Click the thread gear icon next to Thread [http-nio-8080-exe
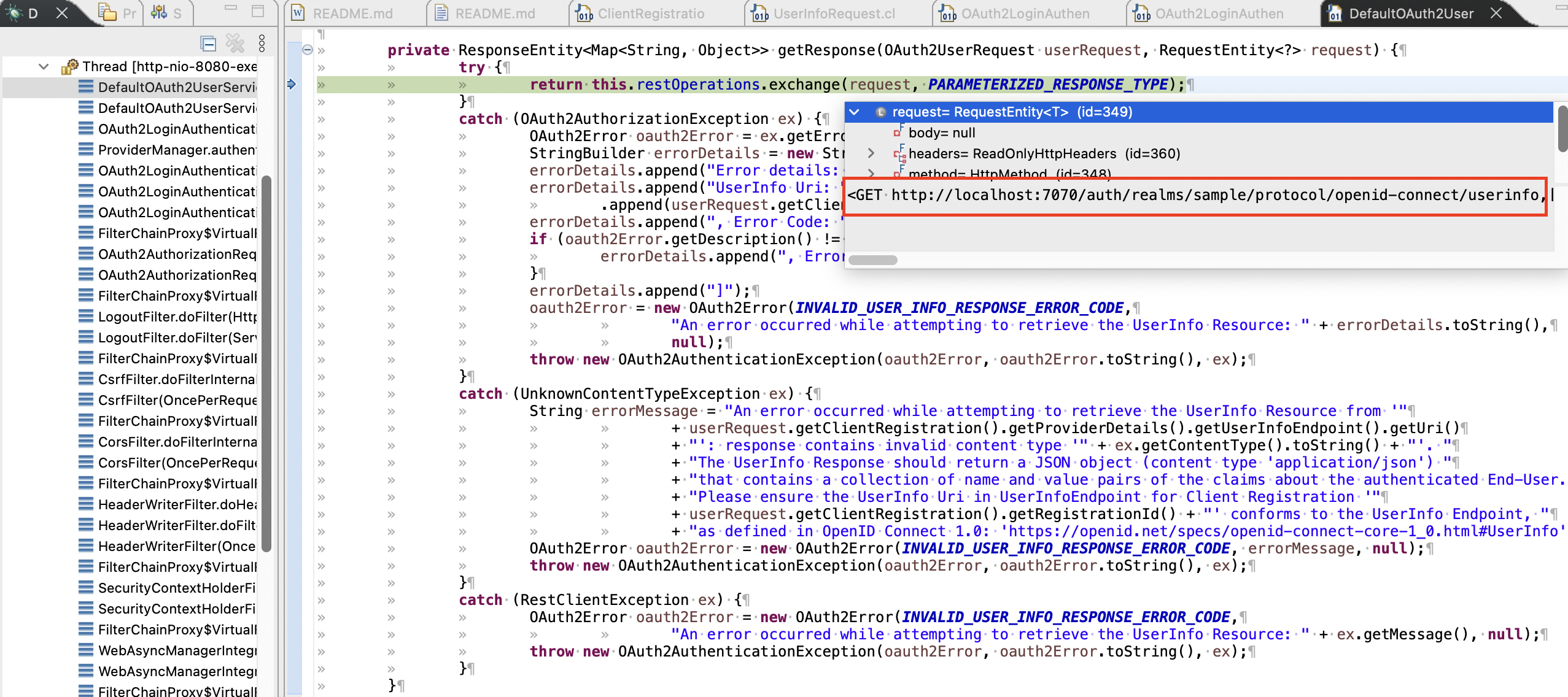 point(69,66)
